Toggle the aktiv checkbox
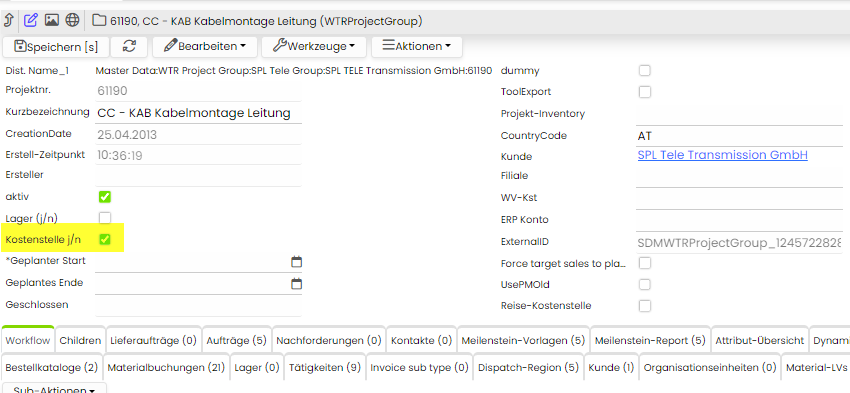 click(105, 196)
